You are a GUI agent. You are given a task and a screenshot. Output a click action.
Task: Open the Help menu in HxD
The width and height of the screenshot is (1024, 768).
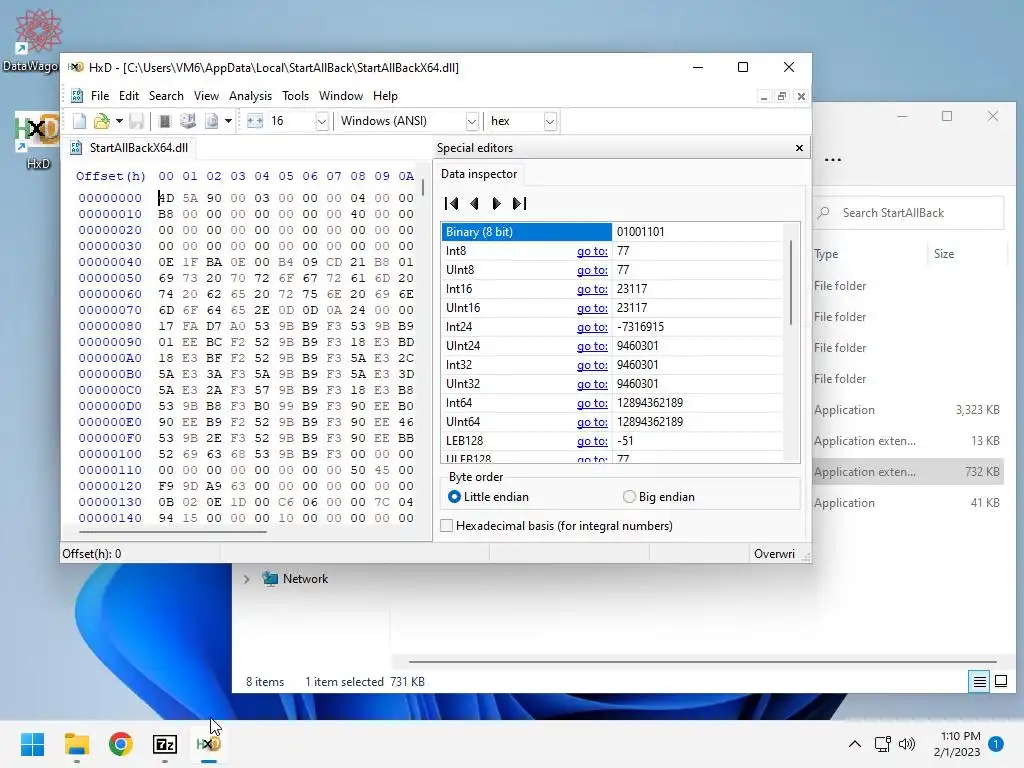385,96
